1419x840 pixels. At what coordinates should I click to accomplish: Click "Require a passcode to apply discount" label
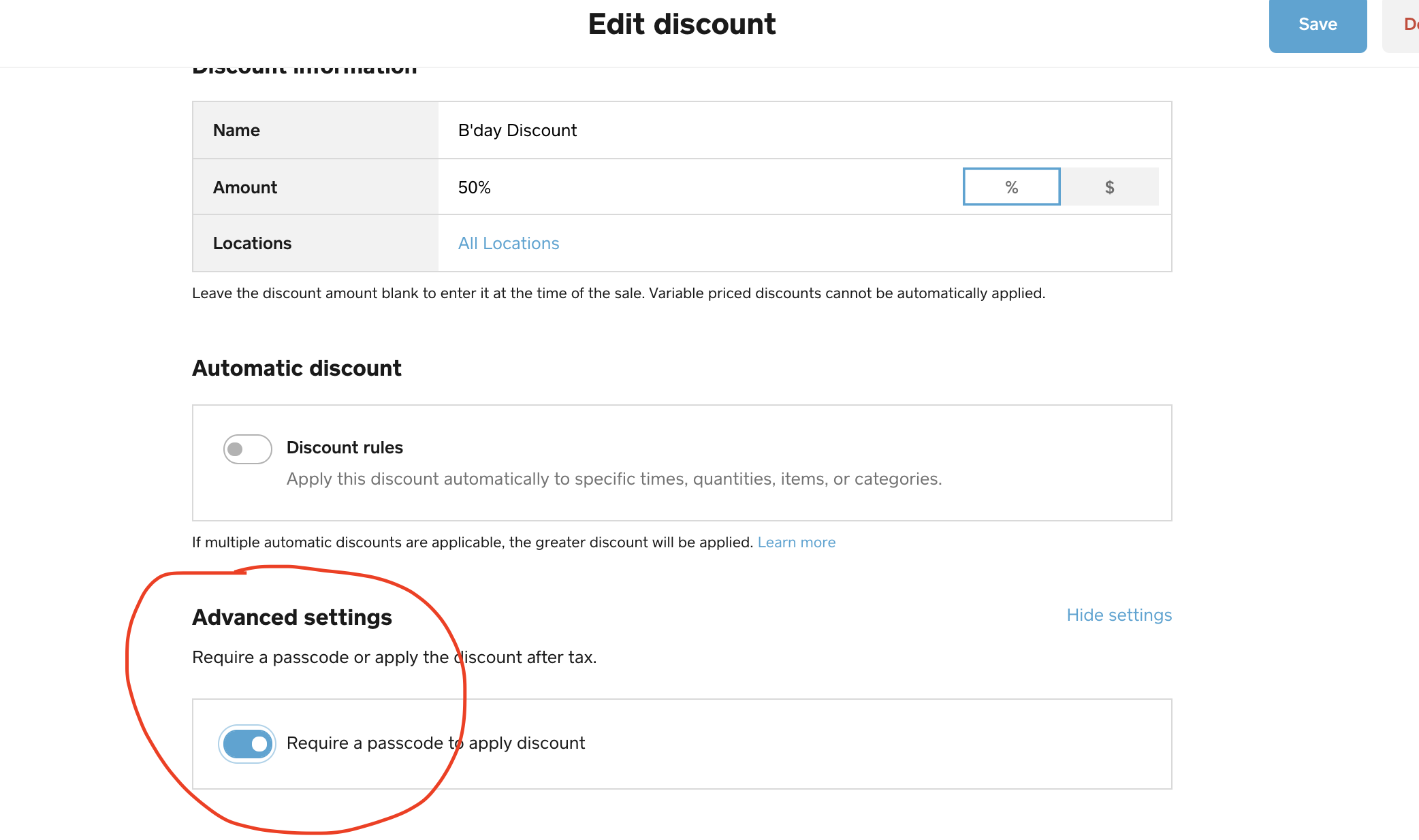[436, 743]
